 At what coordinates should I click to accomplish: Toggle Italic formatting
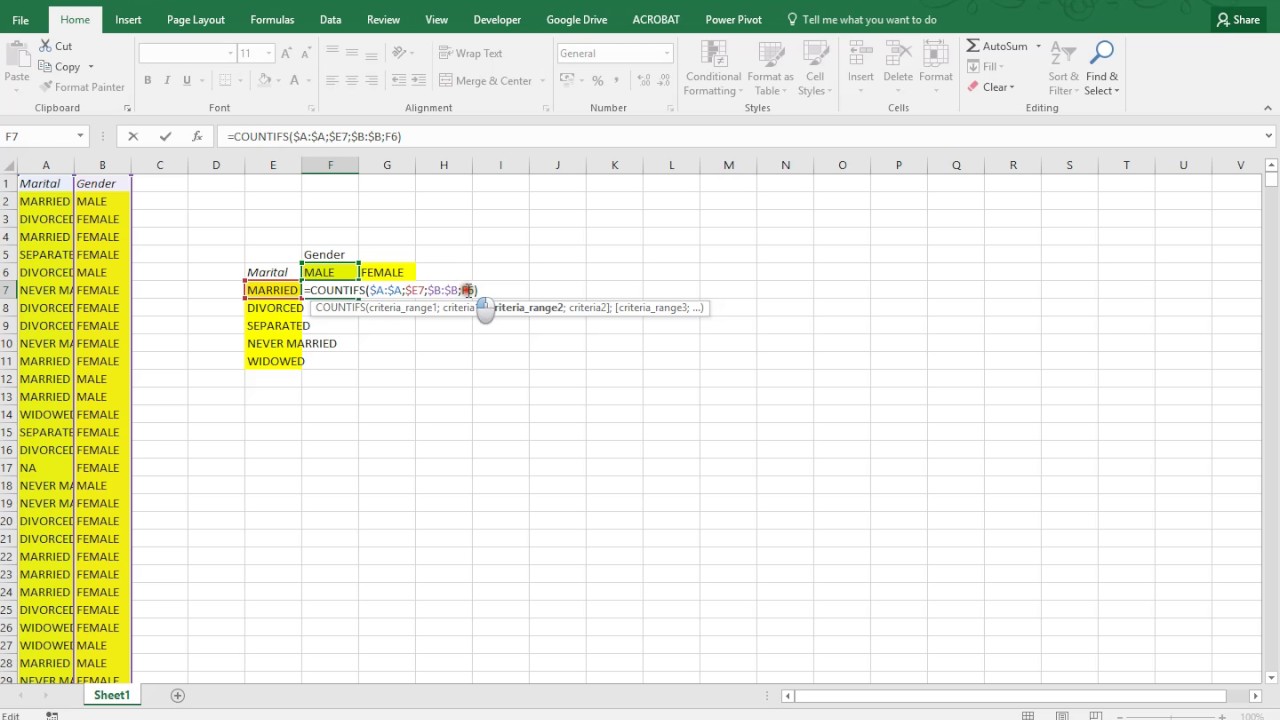[x=167, y=81]
